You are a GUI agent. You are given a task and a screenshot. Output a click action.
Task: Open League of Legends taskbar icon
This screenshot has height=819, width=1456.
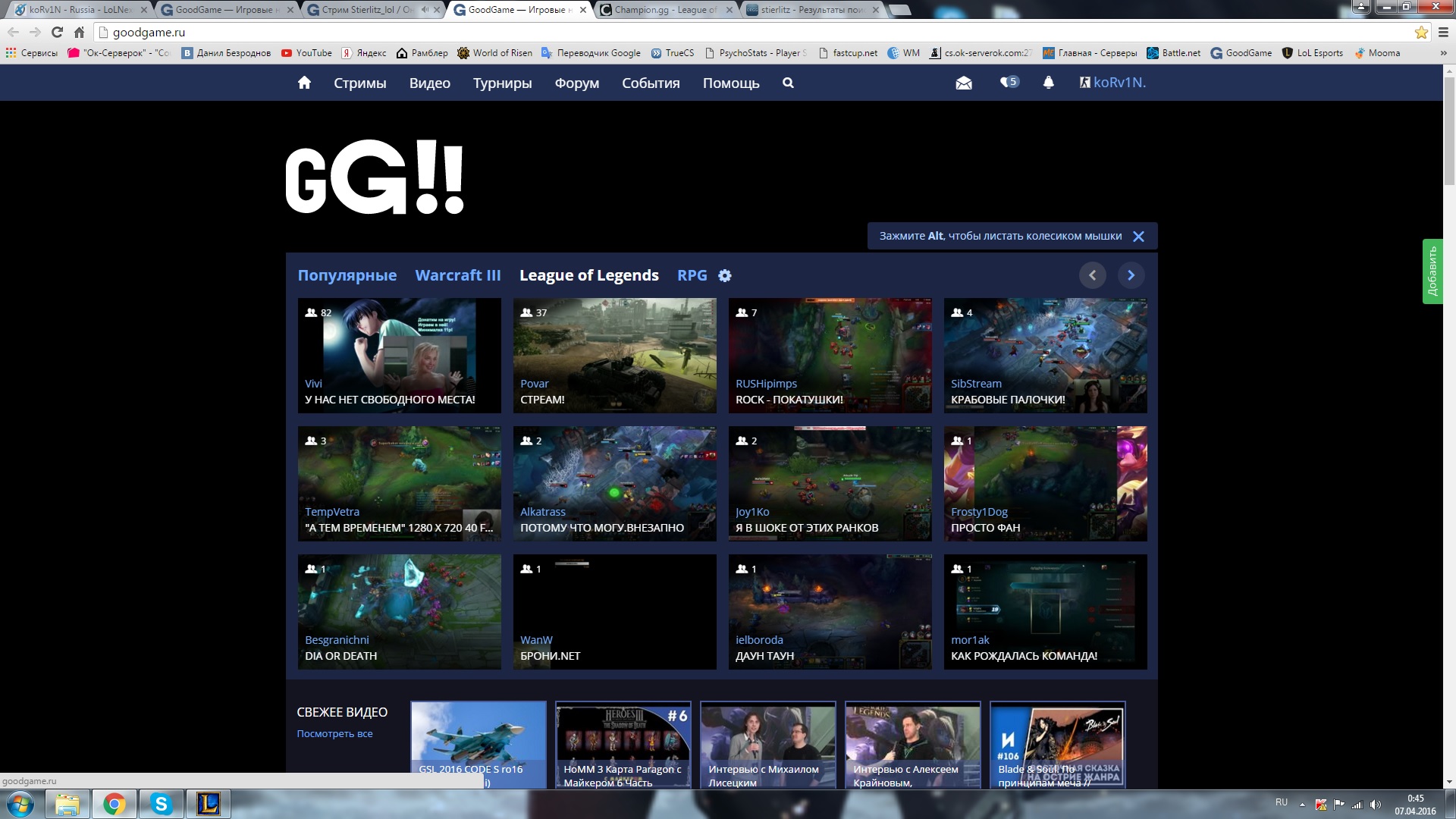(x=208, y=804)
